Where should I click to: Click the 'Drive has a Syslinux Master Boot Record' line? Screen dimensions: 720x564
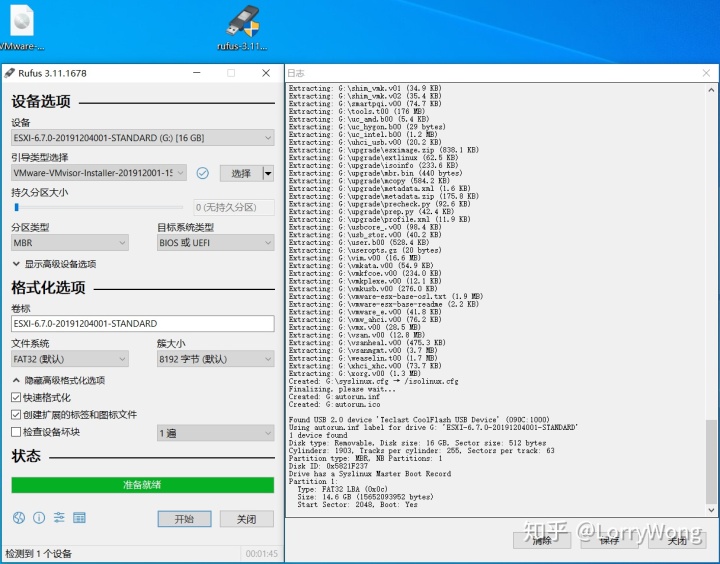(370, 474)
